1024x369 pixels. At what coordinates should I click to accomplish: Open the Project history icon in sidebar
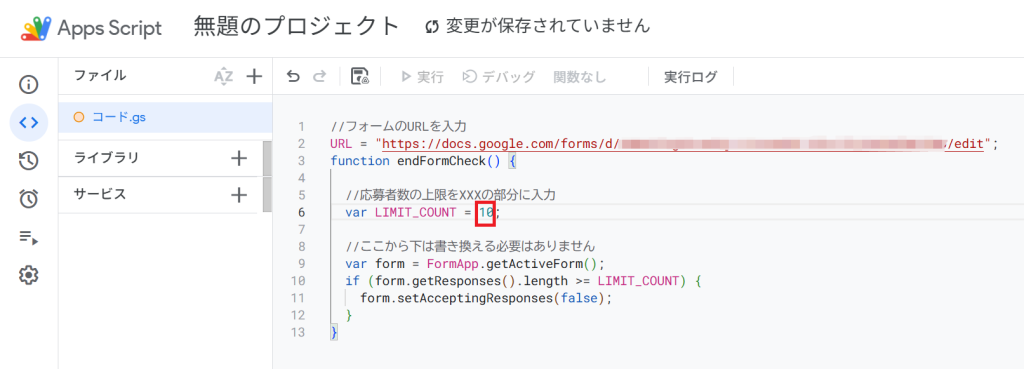click(29, 161)
